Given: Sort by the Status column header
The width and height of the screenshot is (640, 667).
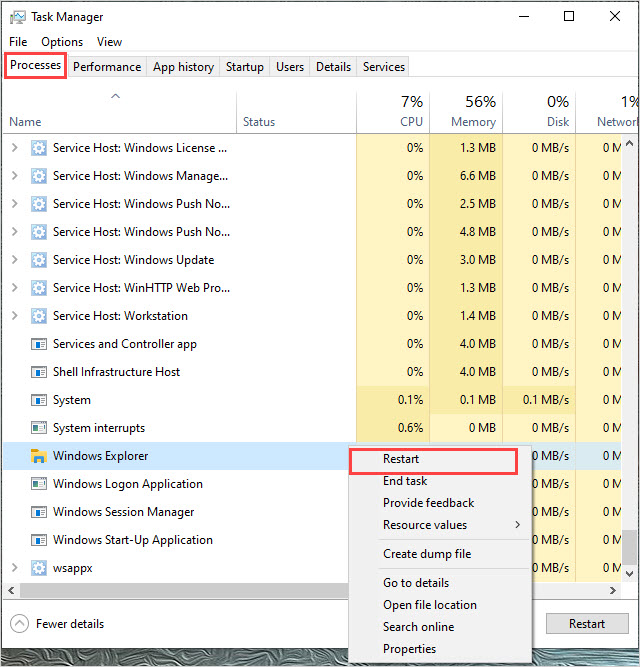Looking at the screenshot, I should (296, 112).
